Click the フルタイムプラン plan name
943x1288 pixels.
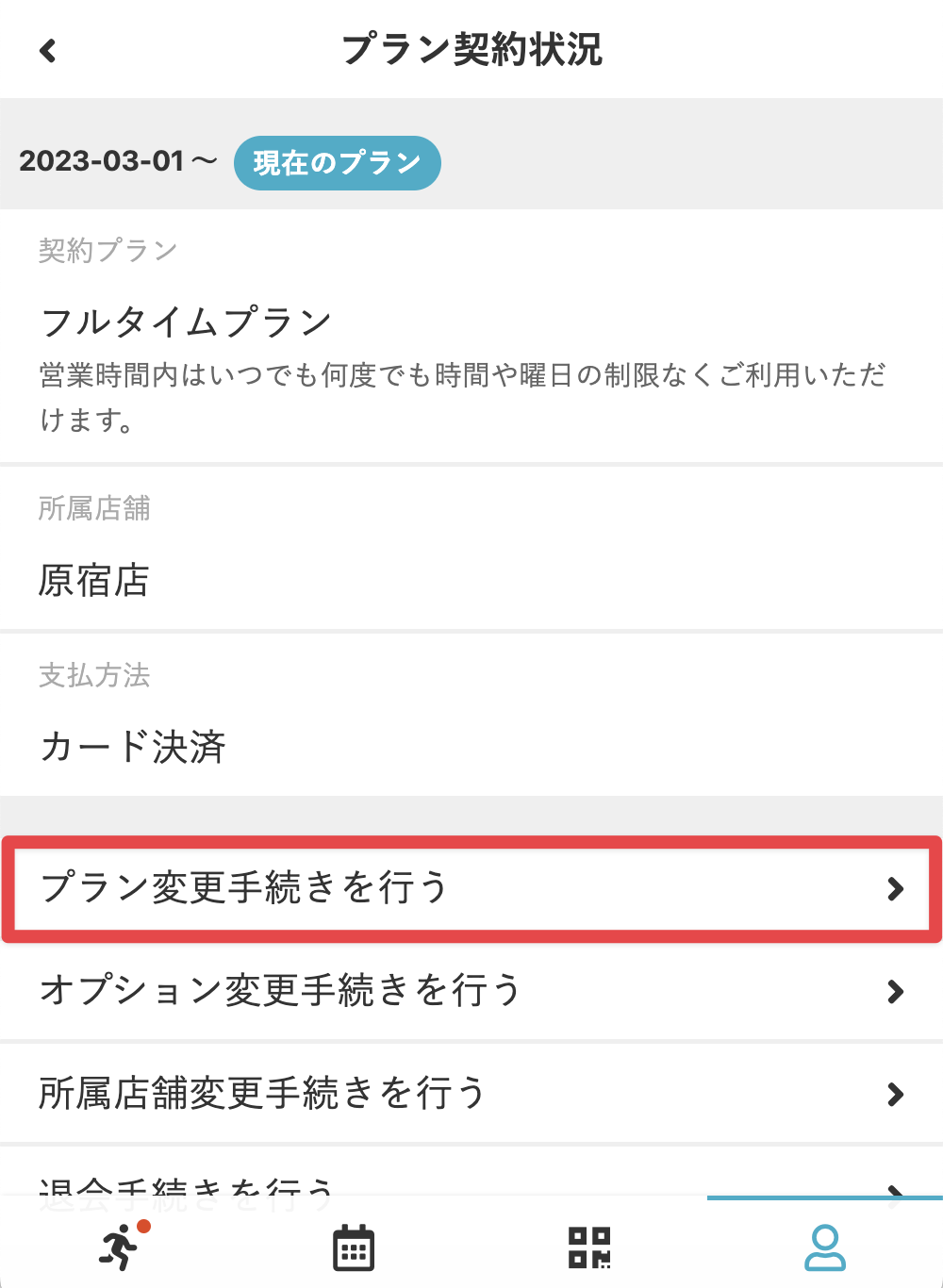click(186, 322)
